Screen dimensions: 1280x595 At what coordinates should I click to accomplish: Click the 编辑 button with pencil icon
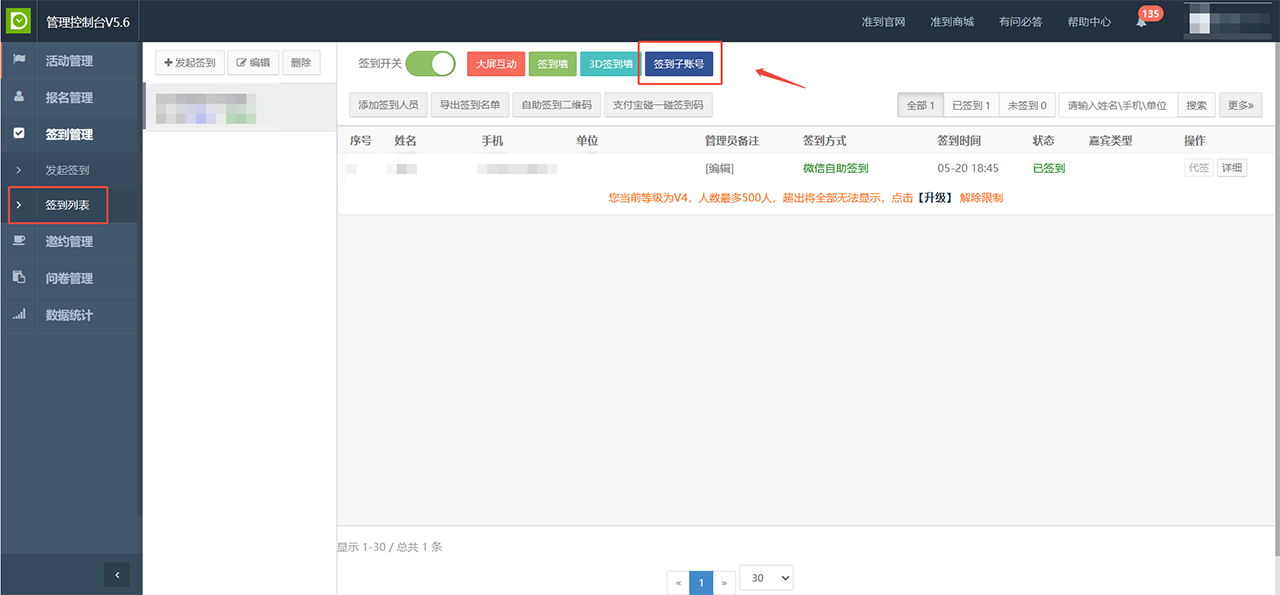tap(253, 63)
